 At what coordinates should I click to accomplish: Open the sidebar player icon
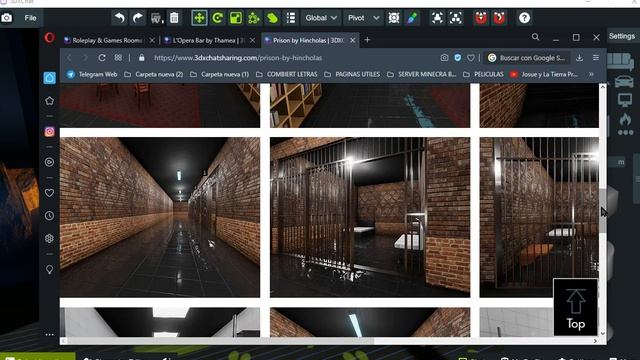49,162
